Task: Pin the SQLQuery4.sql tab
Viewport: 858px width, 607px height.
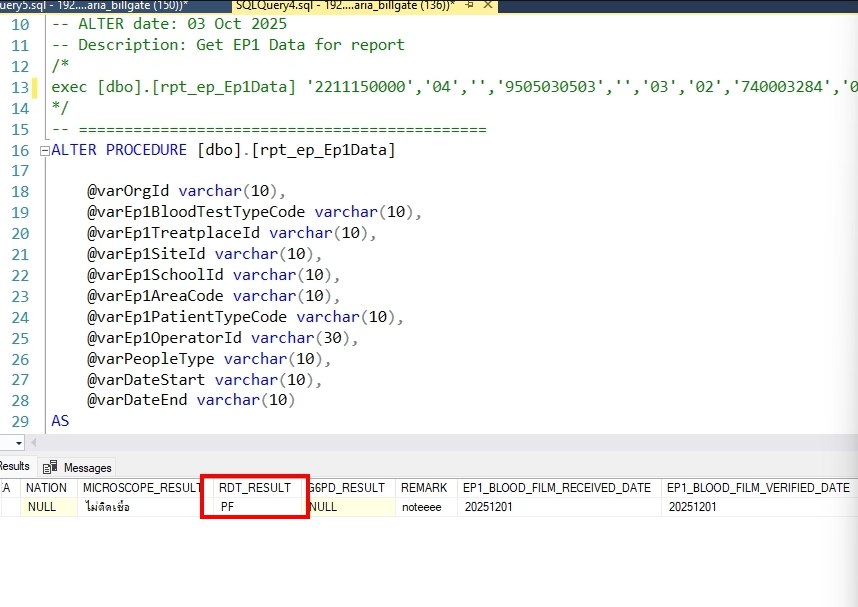Action: coord(469,5)
